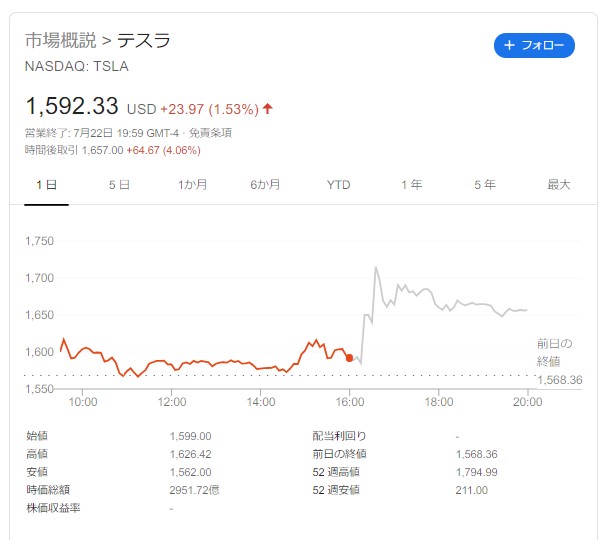Click the red closing price dot on chart
The height and width of the screenshot is (540, 613).
[350, 358]
